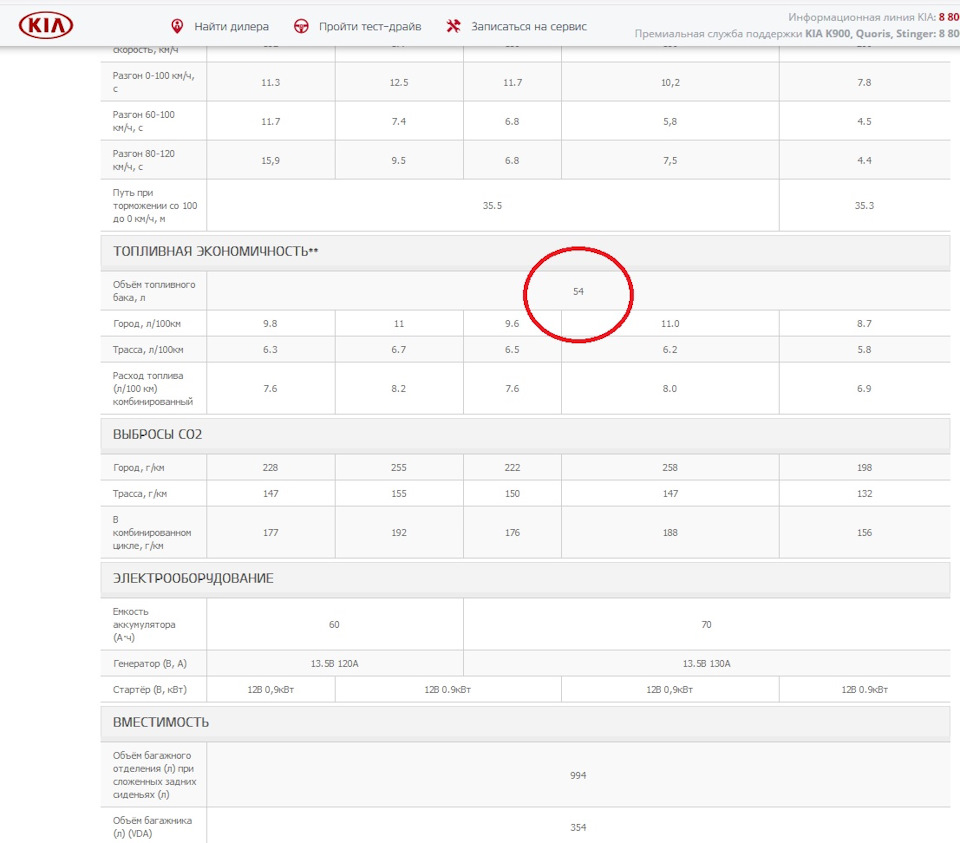Open the Пройти тест-драйв link
This screenshot has width=960, height=843.
tap(370, 26)
